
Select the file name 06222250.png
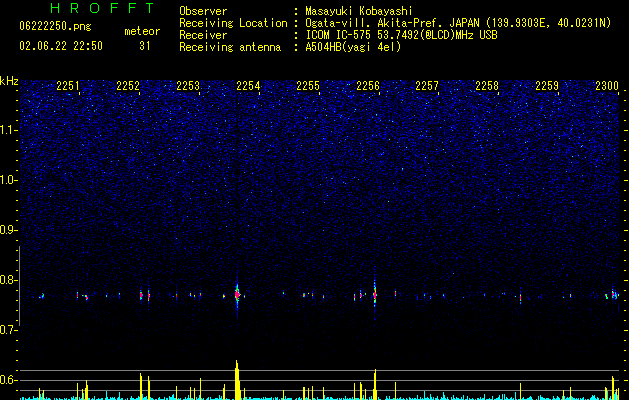click(55, 26)
